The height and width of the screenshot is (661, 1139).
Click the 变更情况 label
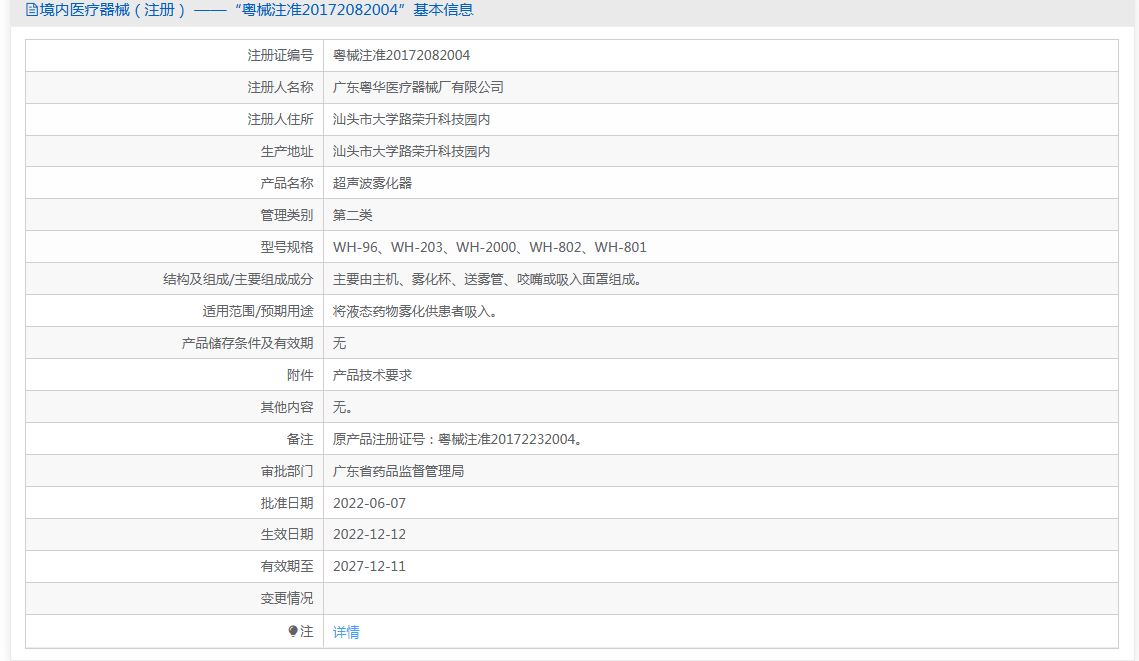click(287, 598)
